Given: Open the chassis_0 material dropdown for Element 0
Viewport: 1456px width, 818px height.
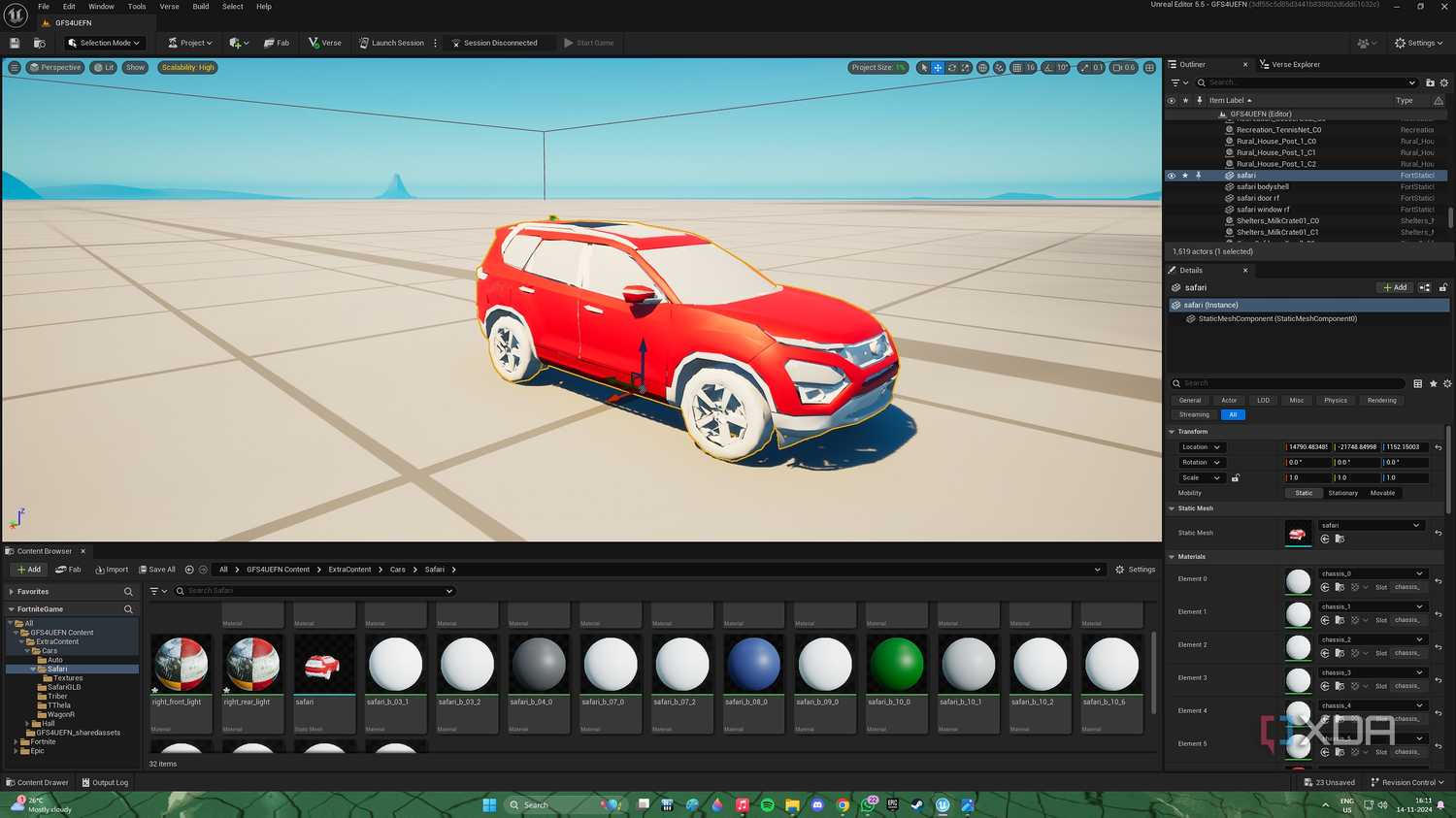Looking at the screenshot, I should 1373,573.
